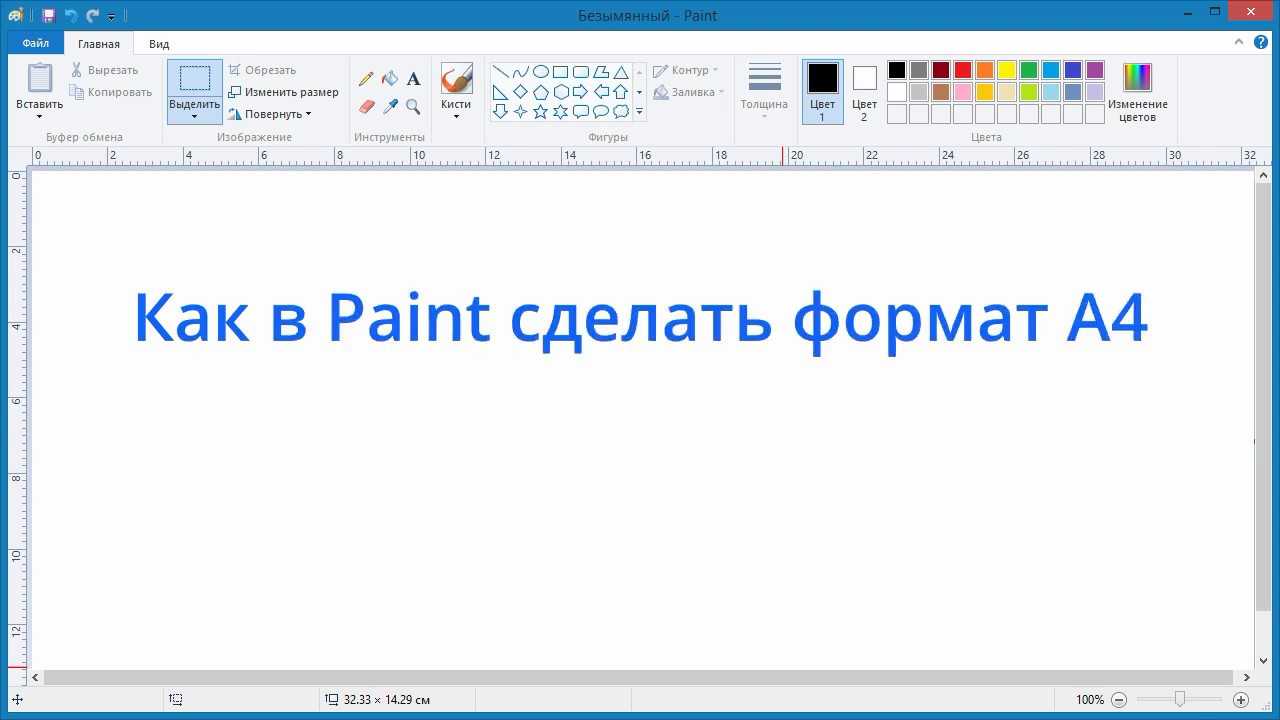
Task: Pick the red color swatch in the palette
Action: point(963,70)
